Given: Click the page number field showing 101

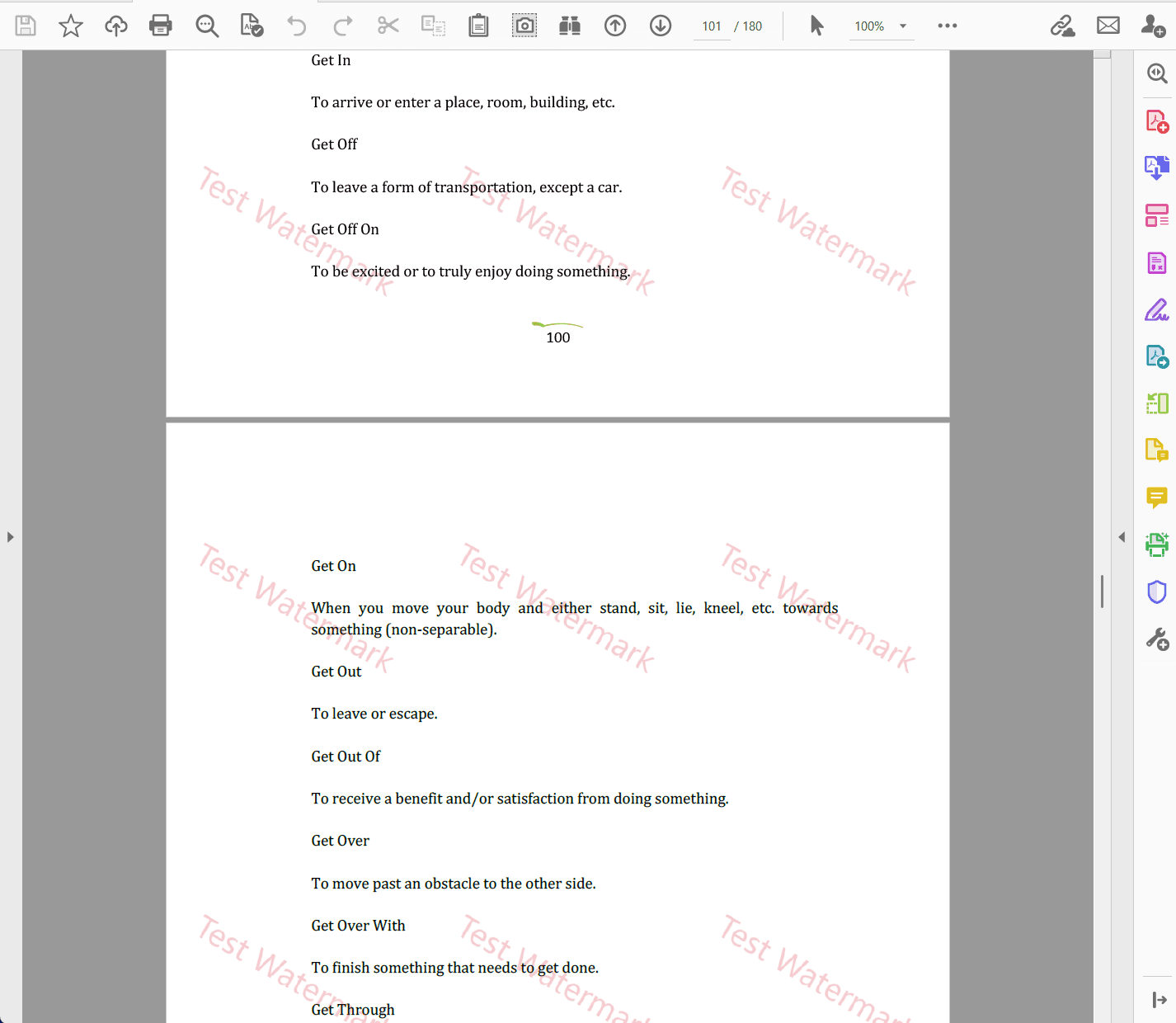Looking at the screenshot, I should pos(712,26).
